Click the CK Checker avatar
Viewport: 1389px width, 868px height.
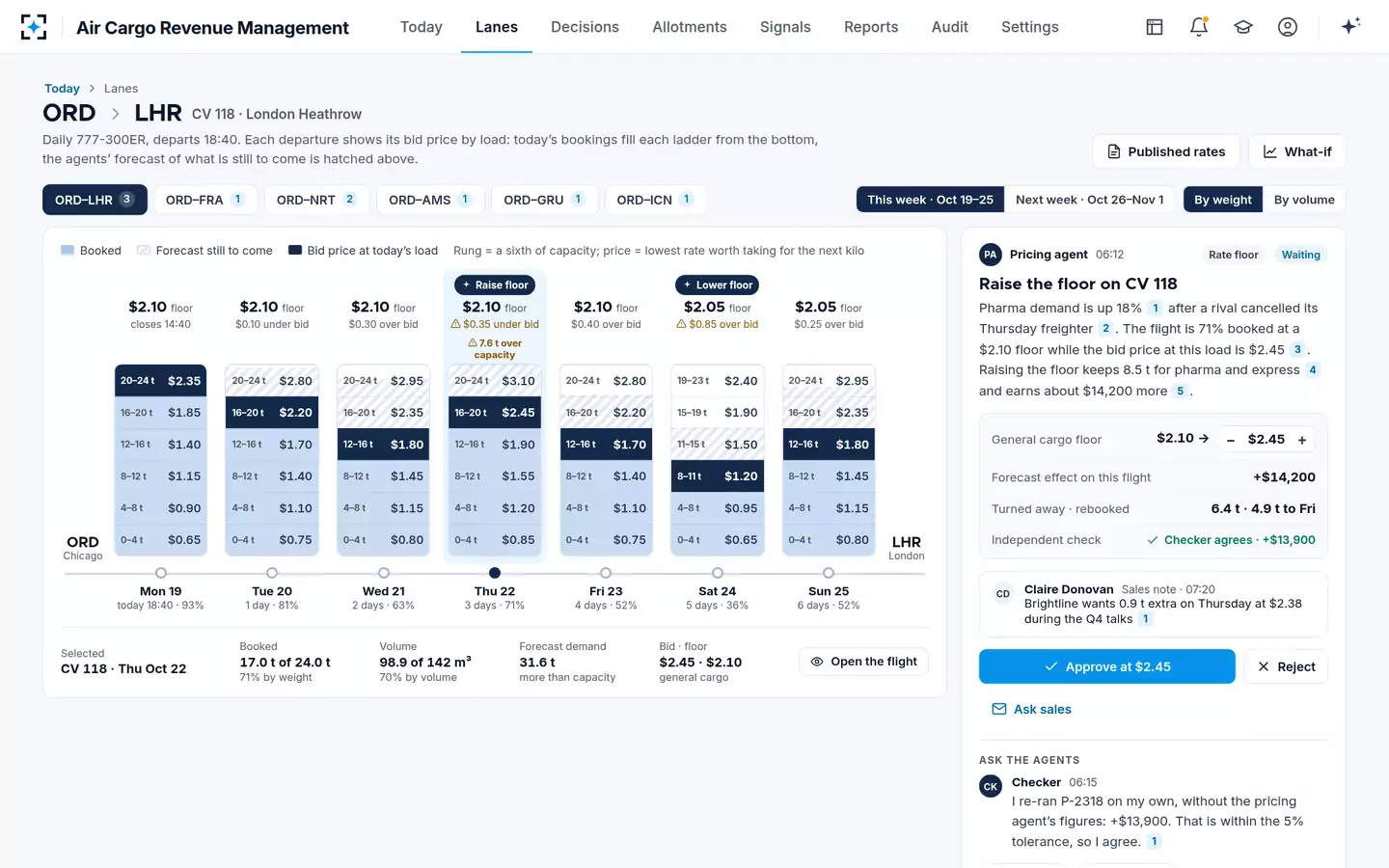pos(991,787)
